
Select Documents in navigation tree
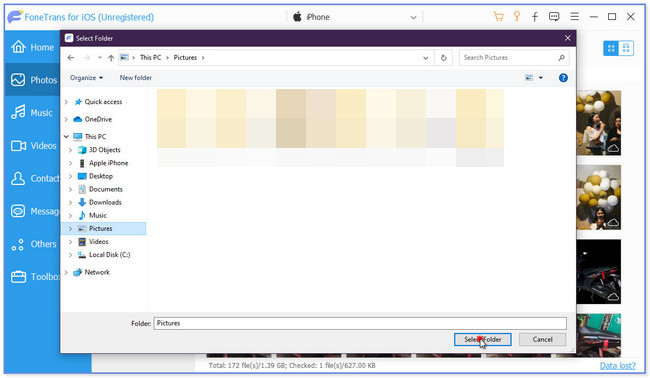[x=106, y=189]
